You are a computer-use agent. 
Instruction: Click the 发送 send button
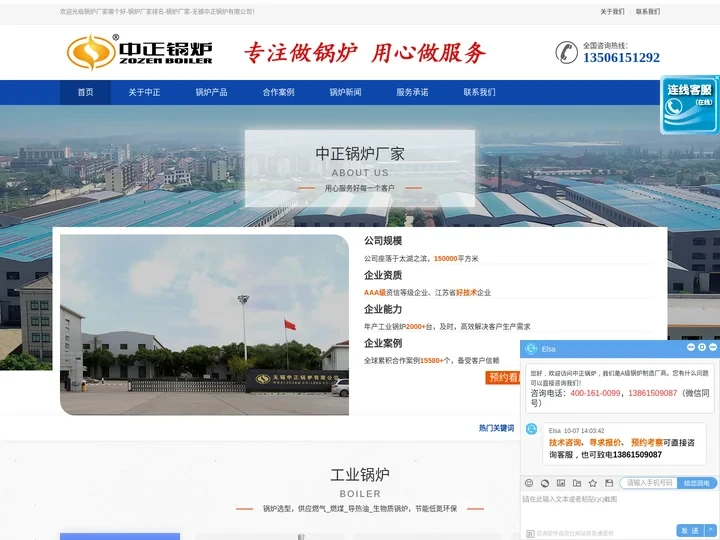[690, 530]
